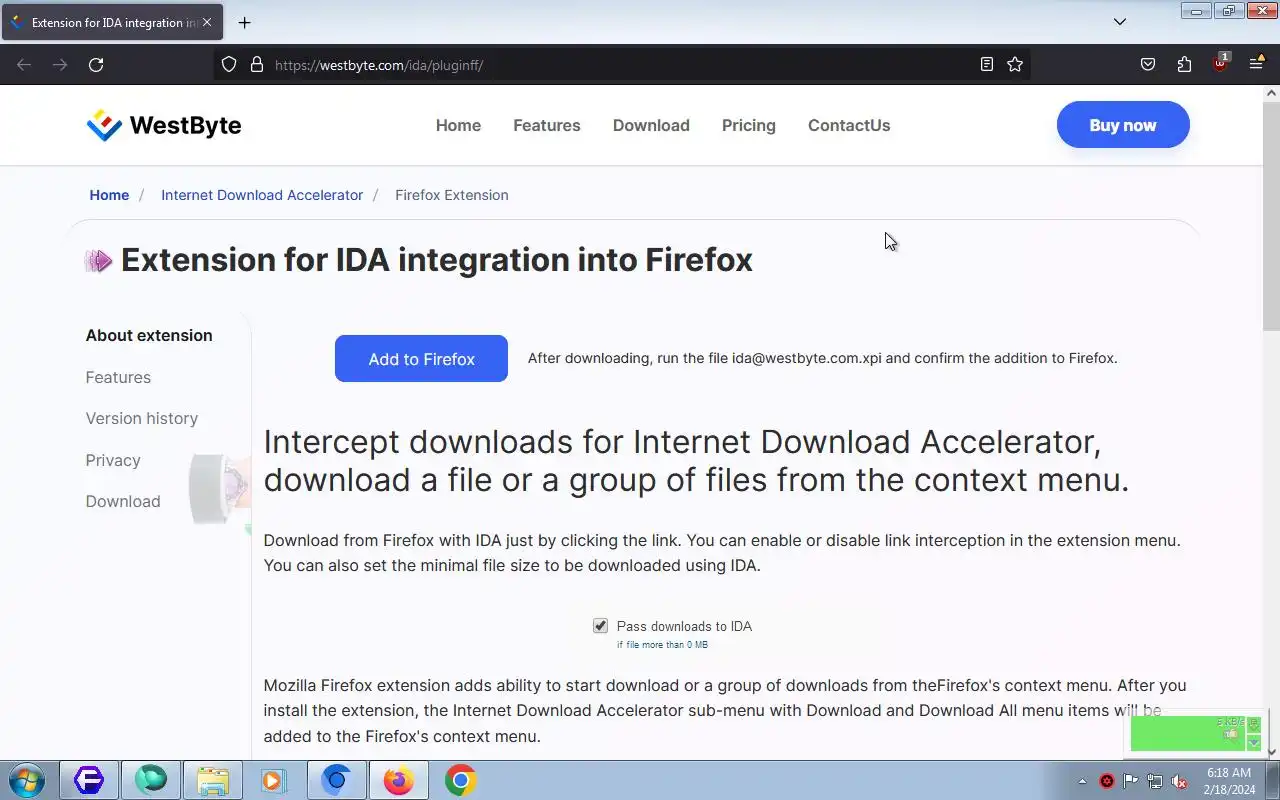Open the clock showing 6:18 AM

[x=1228, y=780]
